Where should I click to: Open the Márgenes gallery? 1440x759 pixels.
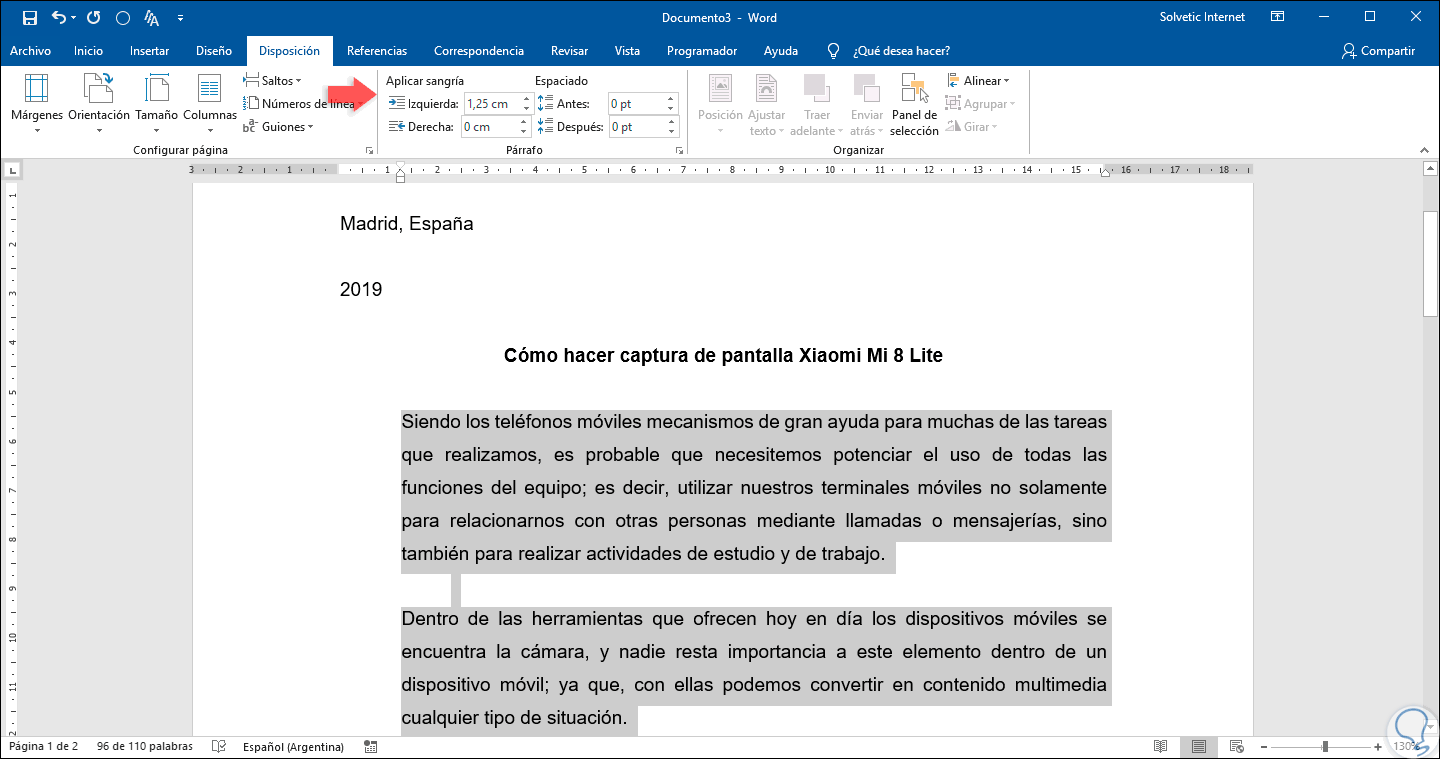tap(36, 105)
